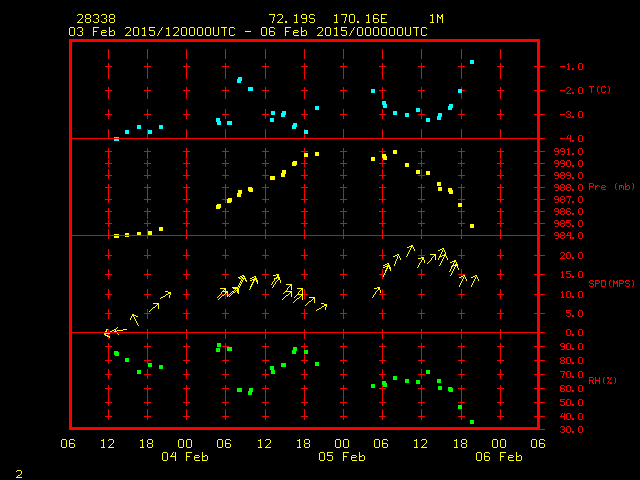The height and width of the screenshot is (480, 640).
Task: Click the -1.0 temperature tick label
Action: tap(572, 67)
